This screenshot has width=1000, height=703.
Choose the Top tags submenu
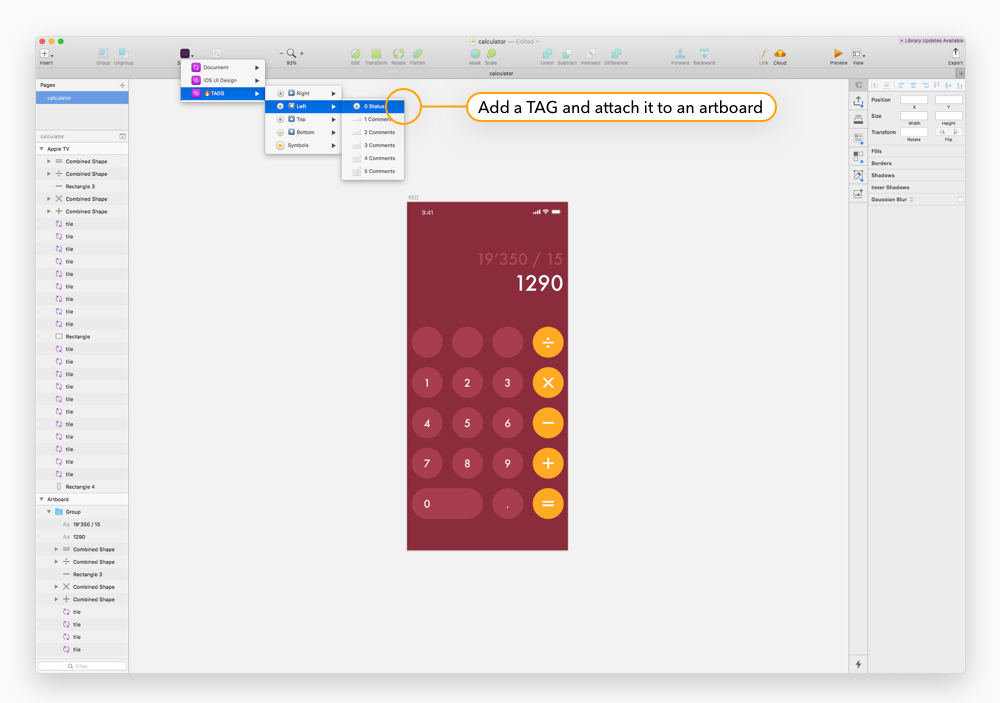(x=303, y=119)
